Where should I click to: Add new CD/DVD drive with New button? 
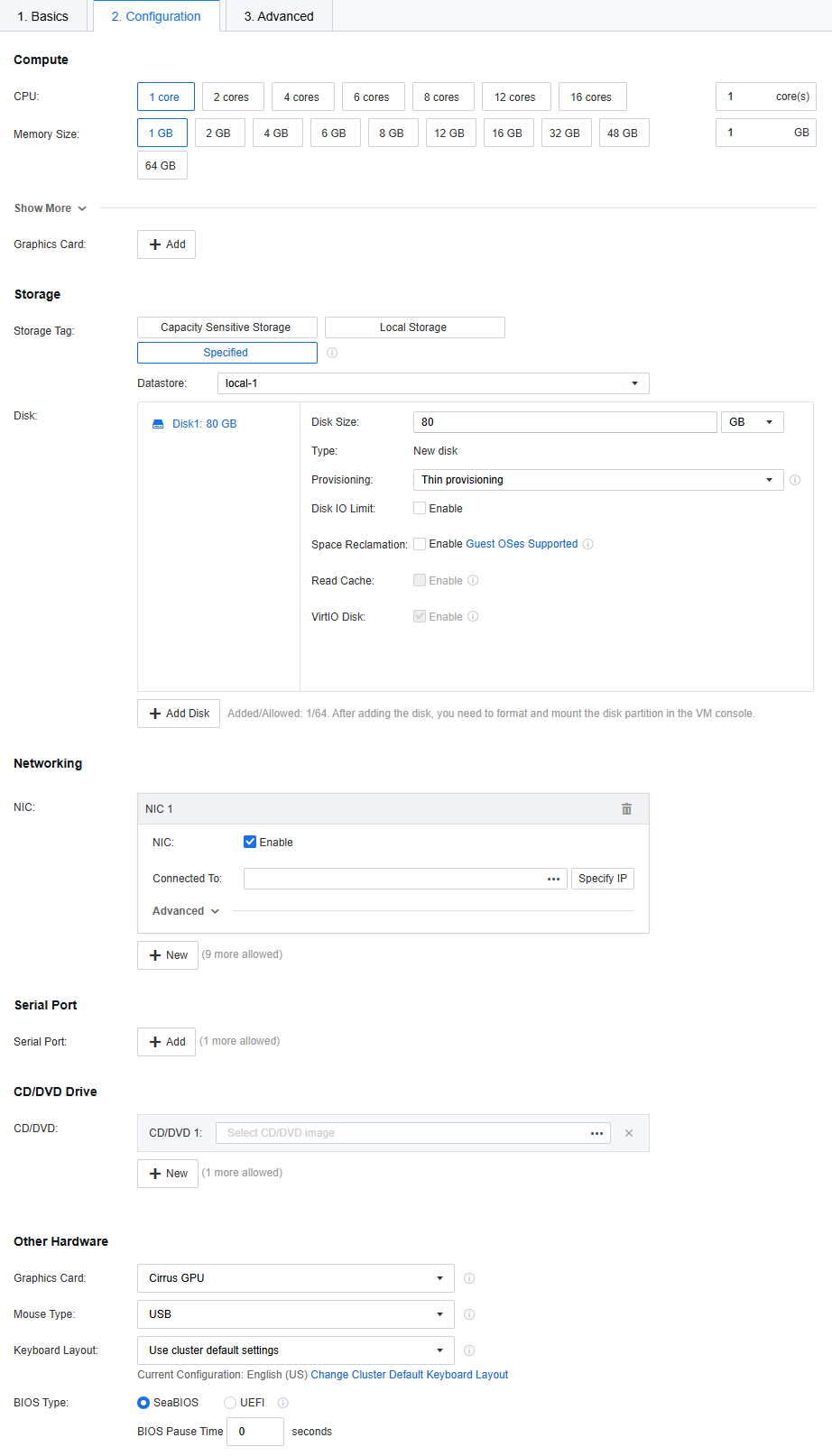(168, 1174)
